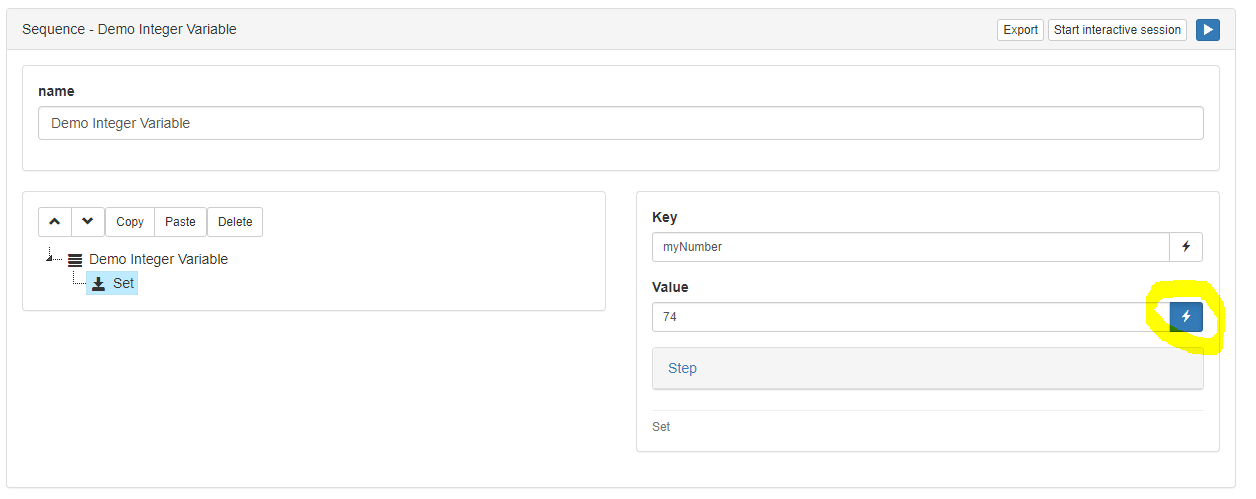Viewport: 1256px width, 499px height.
Task: Focus the name input field
Action: pyautogui.click(x=620, y=124)
